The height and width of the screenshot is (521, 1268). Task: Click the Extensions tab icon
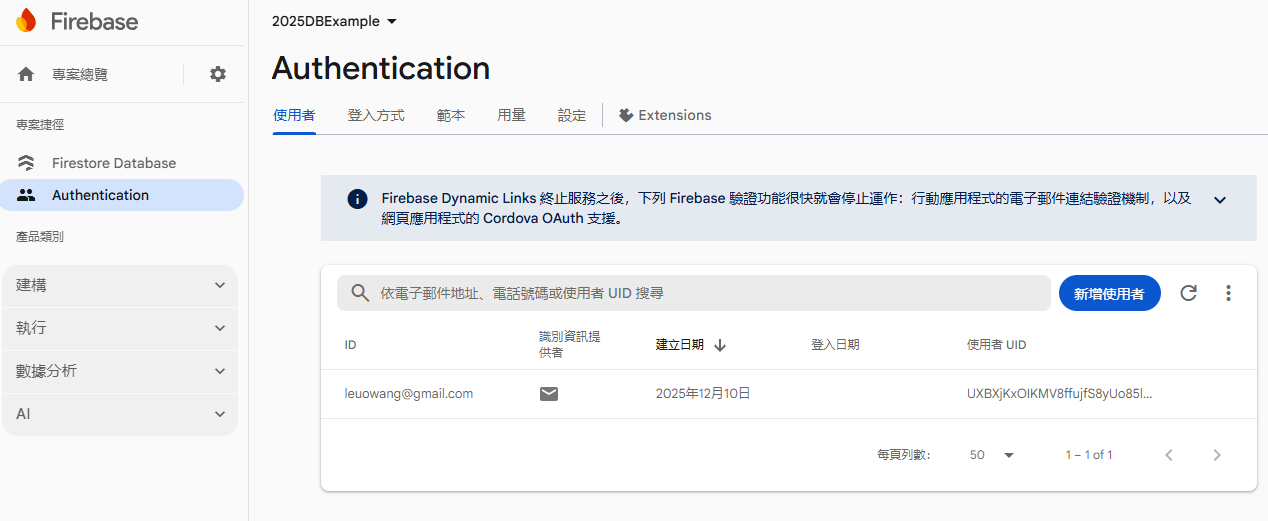click(x=626, y=115)
